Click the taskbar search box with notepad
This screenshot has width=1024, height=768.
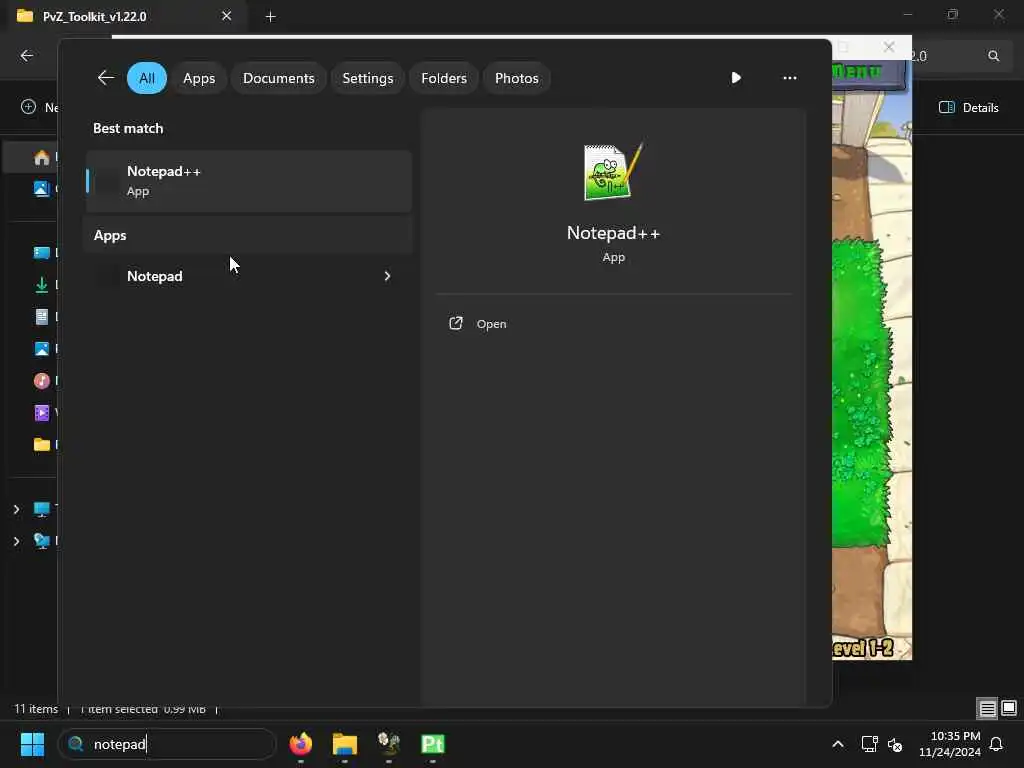[167, 744]
